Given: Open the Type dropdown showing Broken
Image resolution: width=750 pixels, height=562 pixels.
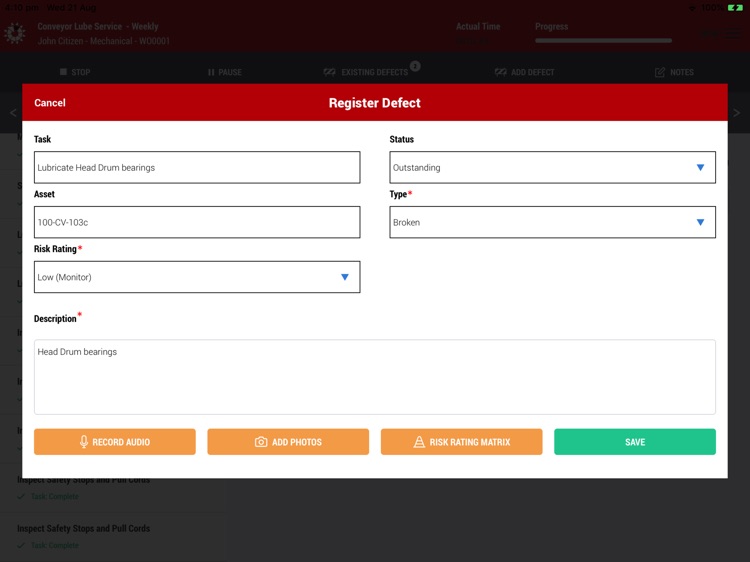Looking at the screenshot, I should (x=552, y=222).
